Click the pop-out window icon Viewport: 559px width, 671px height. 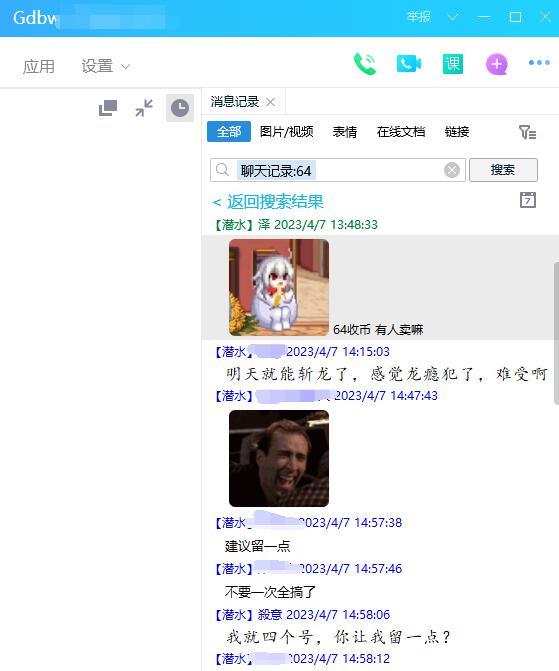(108, 108)
